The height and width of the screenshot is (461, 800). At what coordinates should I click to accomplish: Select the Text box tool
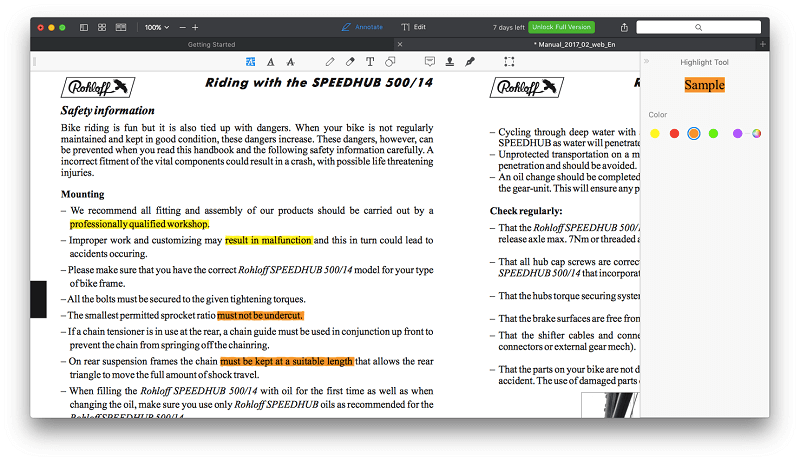click(x=370, y=62)
